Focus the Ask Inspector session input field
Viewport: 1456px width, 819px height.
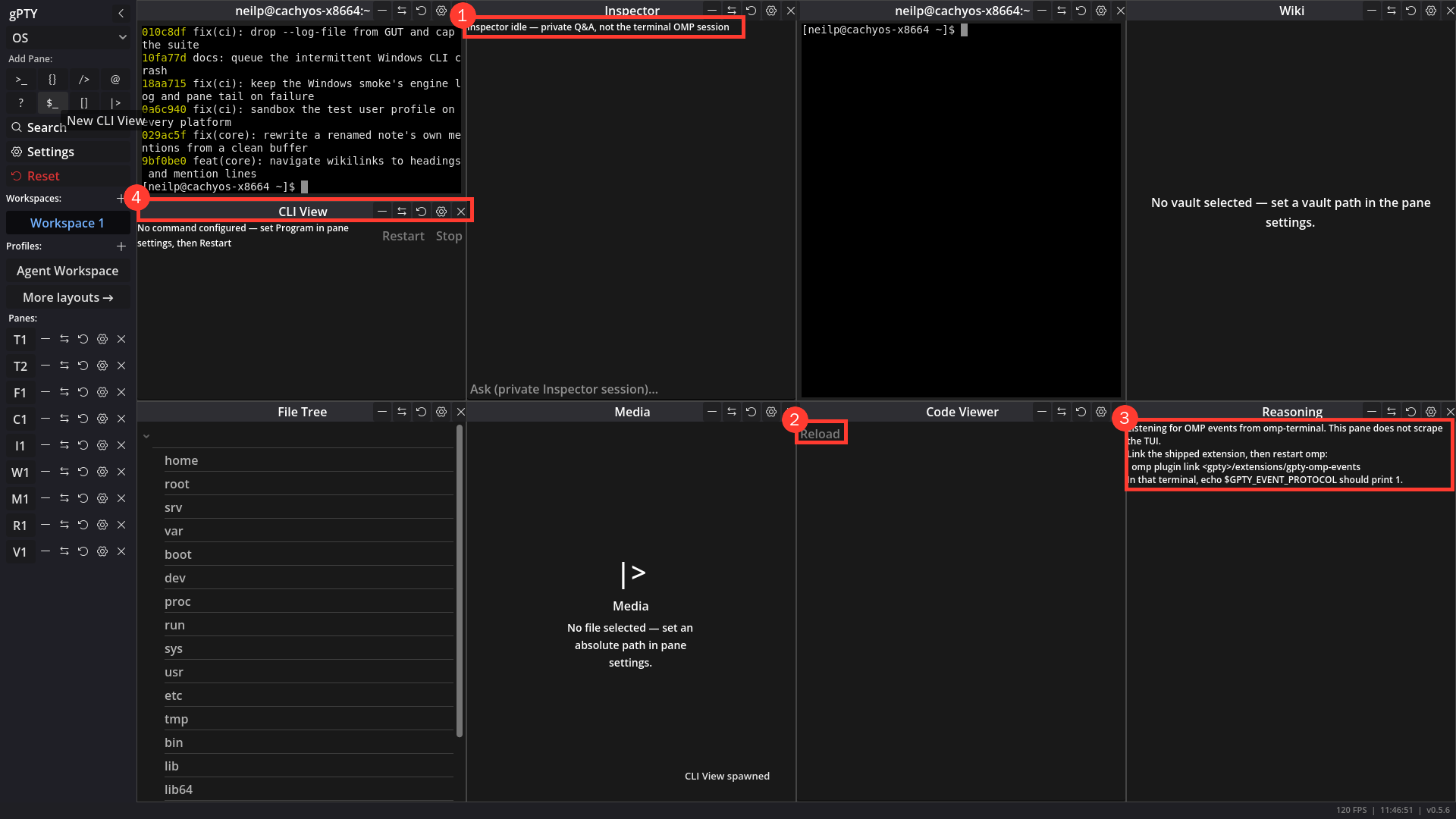[631, 389]
